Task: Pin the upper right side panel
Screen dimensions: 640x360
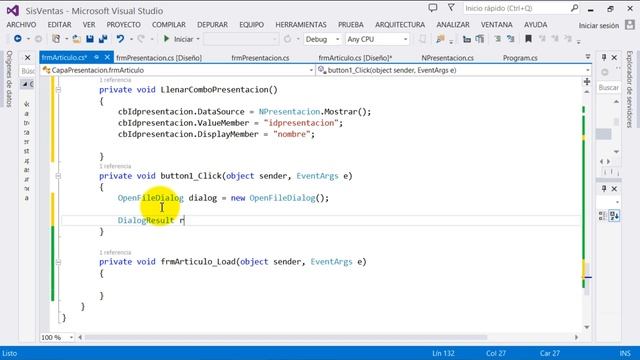Action: 604,58
